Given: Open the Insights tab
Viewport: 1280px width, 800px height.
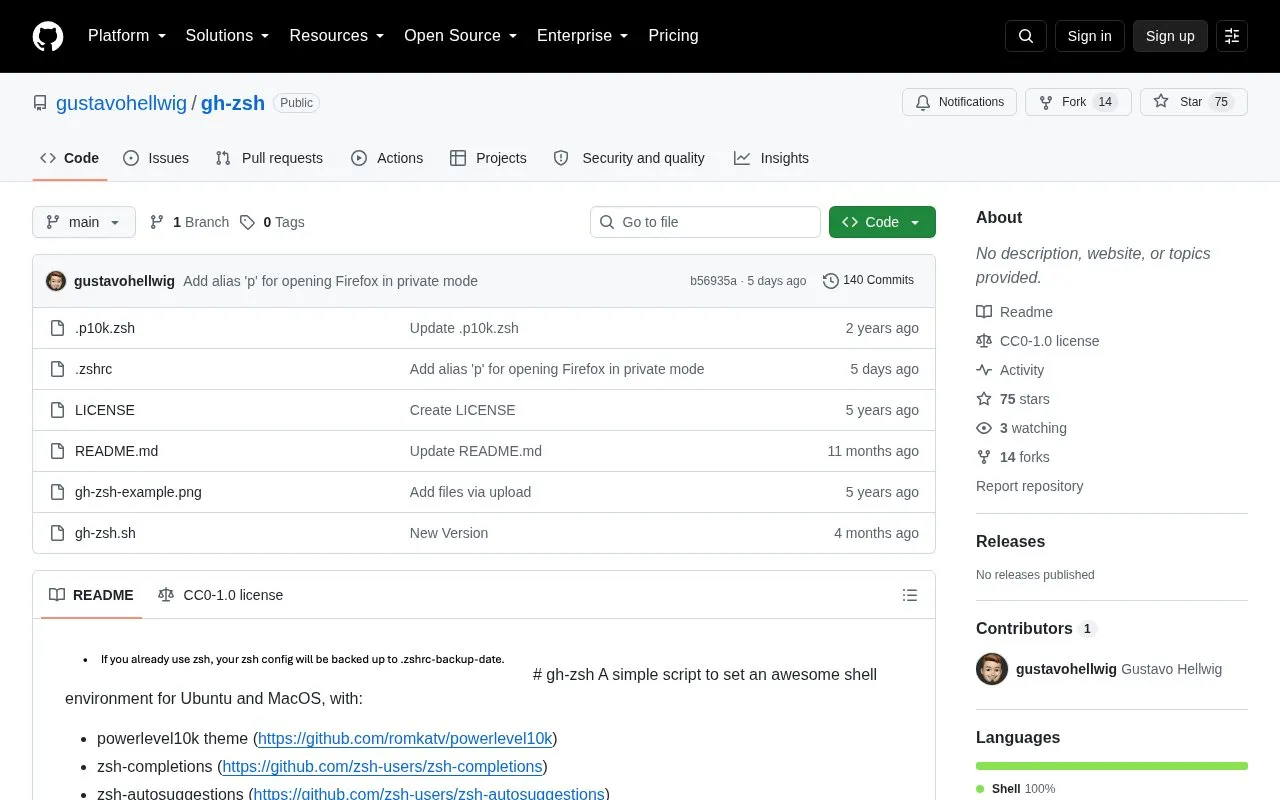Looking at the screenshot, I should point(771,158).
